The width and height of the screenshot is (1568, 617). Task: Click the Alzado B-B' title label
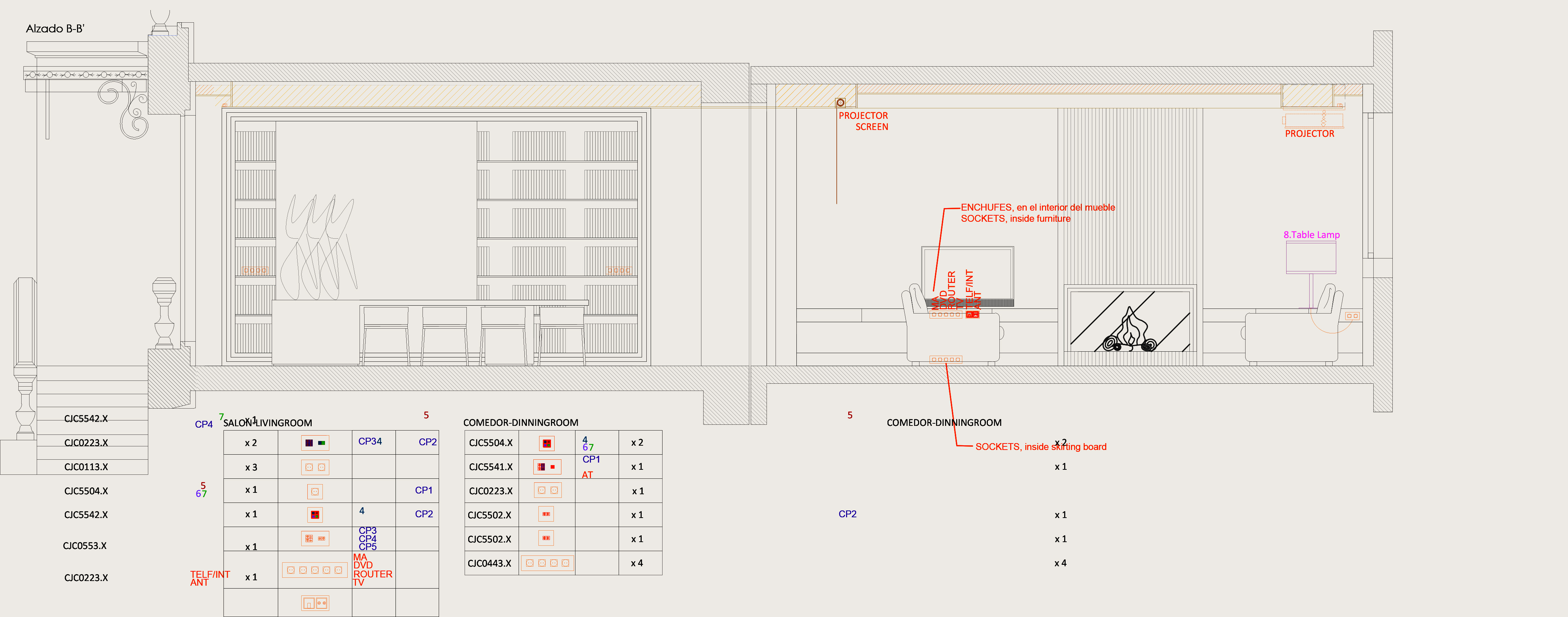[x=55, y=29]
